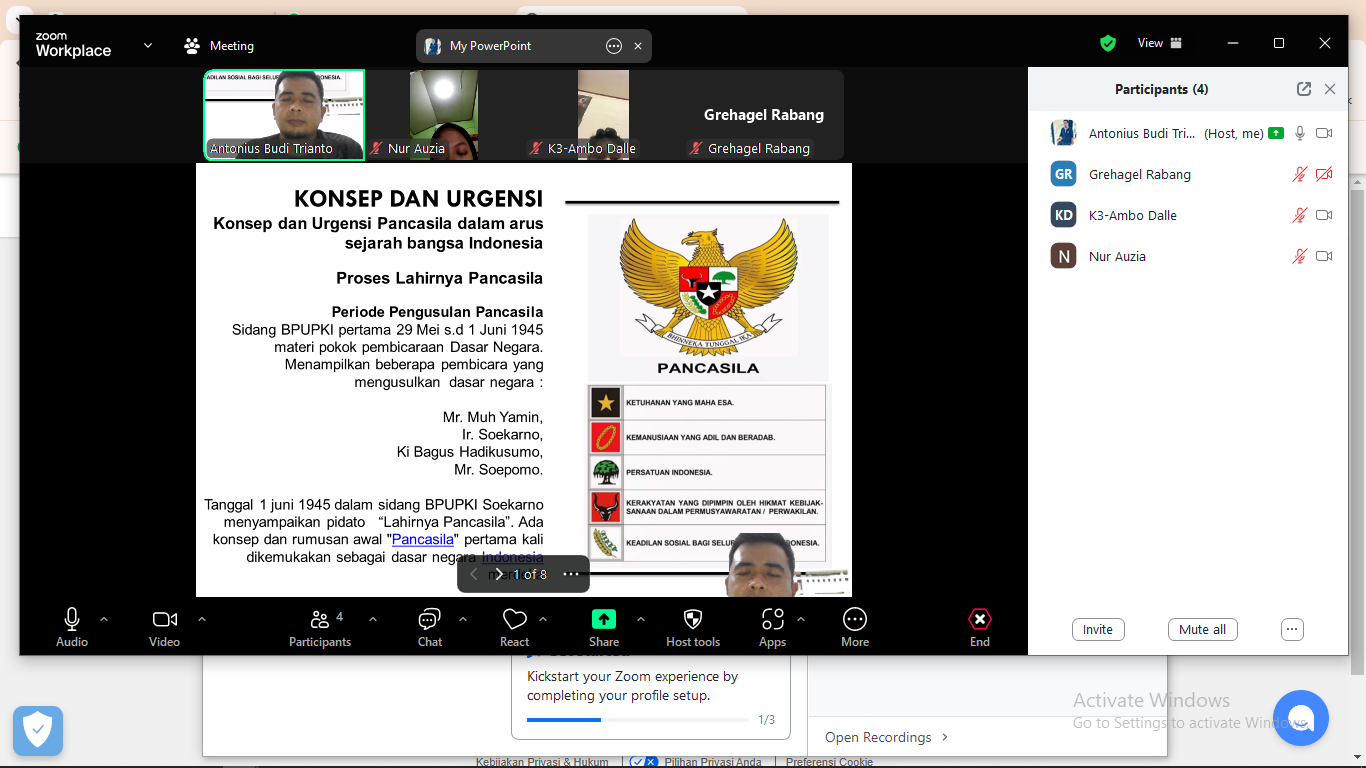Click the green encryption shield icon
1366x768 pixels.
tap(1108, 43)
